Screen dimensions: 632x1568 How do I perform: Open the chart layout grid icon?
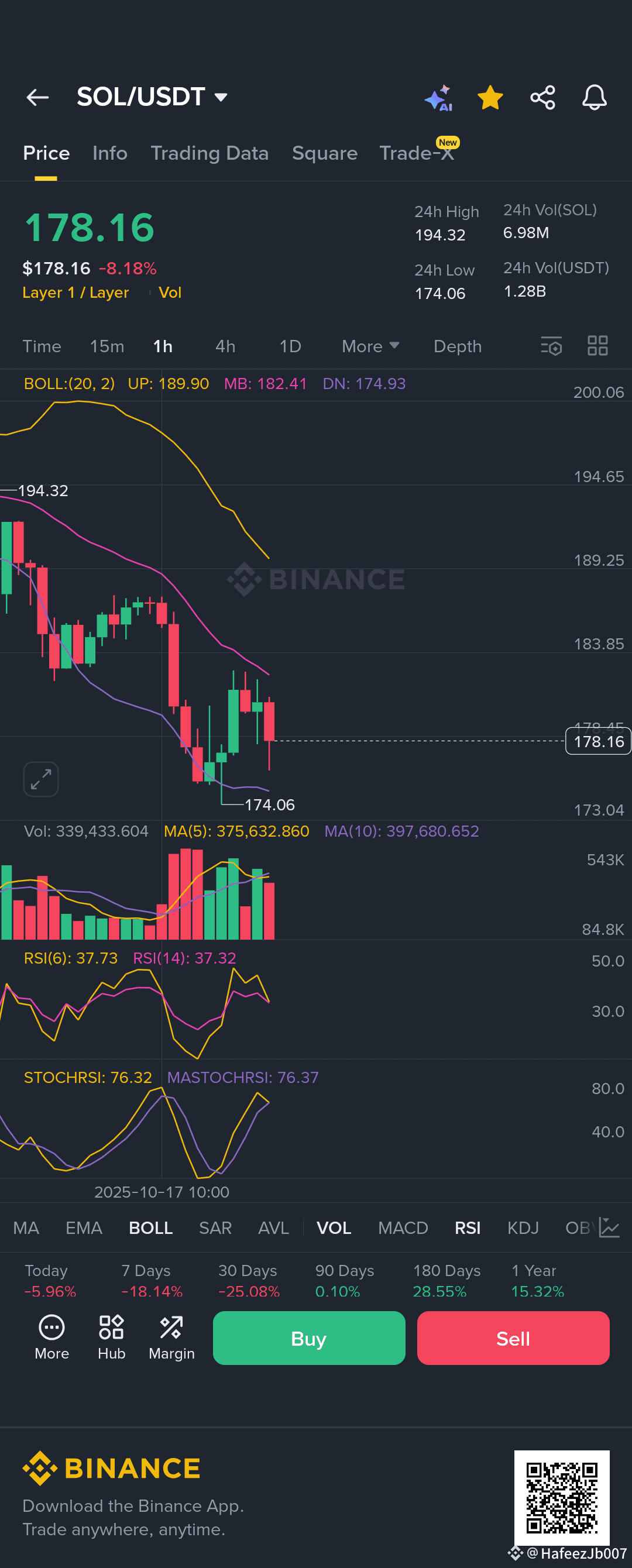tap(597, 346)
